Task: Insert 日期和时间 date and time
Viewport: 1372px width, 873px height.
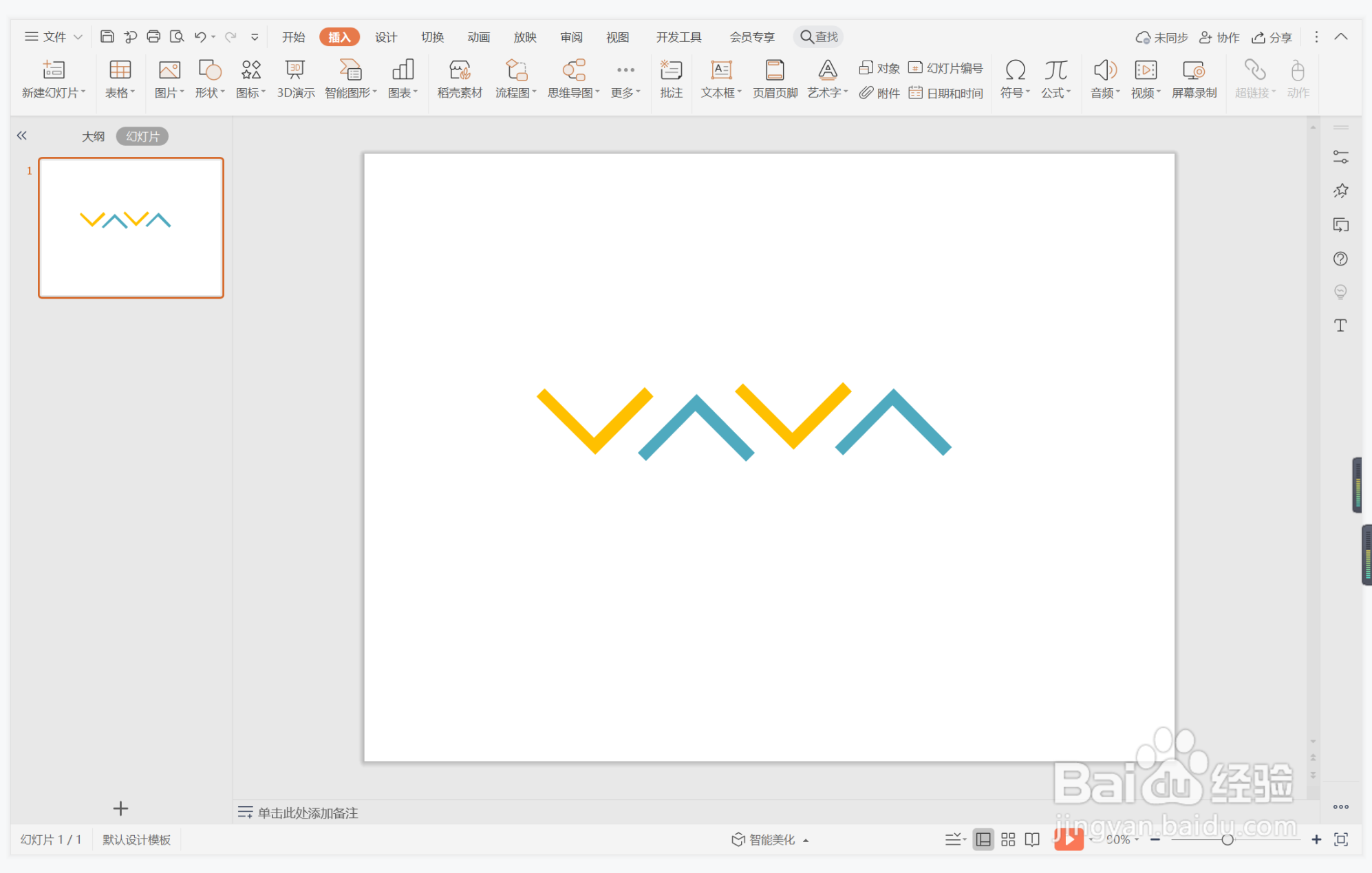Action: [x=946, y=93]
